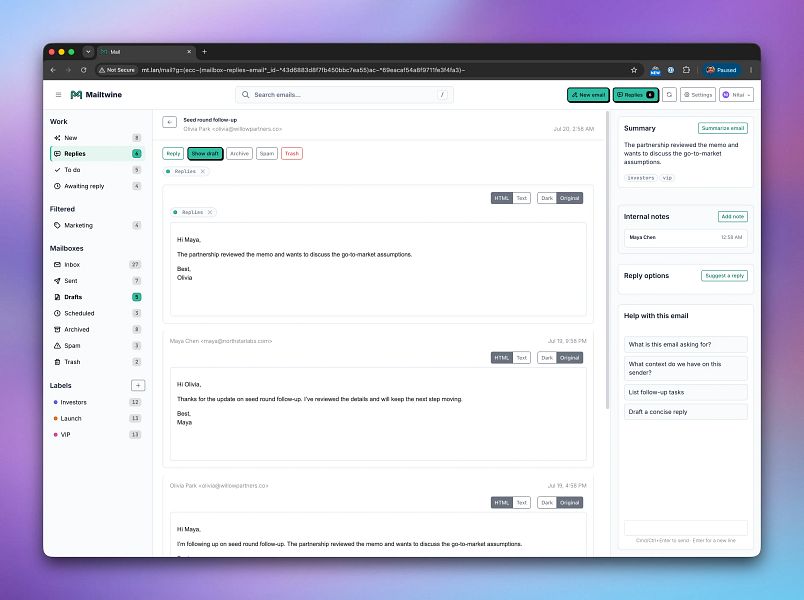Select the Investors label

(97, 403)
